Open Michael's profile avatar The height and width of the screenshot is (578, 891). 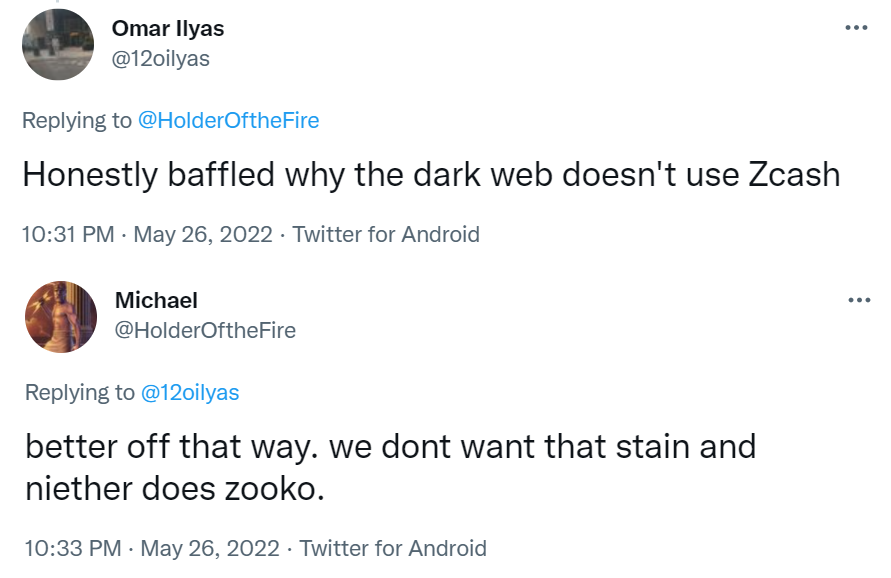[61, 317]
